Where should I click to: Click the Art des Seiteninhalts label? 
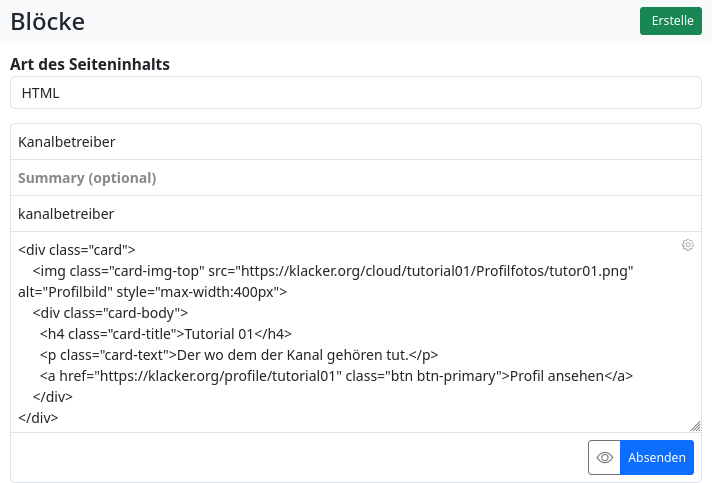(90, 64)
